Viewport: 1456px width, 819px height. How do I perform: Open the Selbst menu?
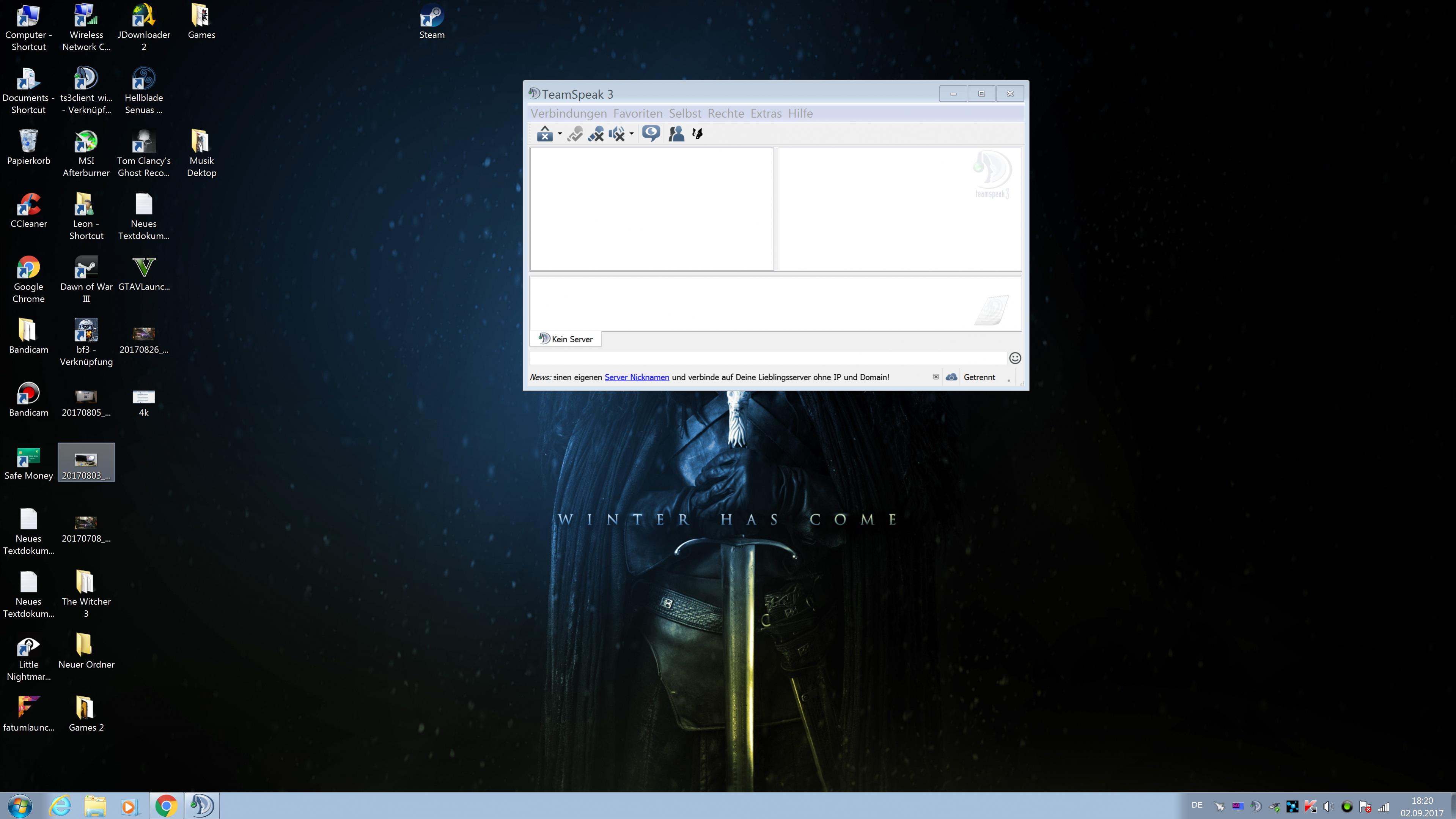[x=685, y=113]
